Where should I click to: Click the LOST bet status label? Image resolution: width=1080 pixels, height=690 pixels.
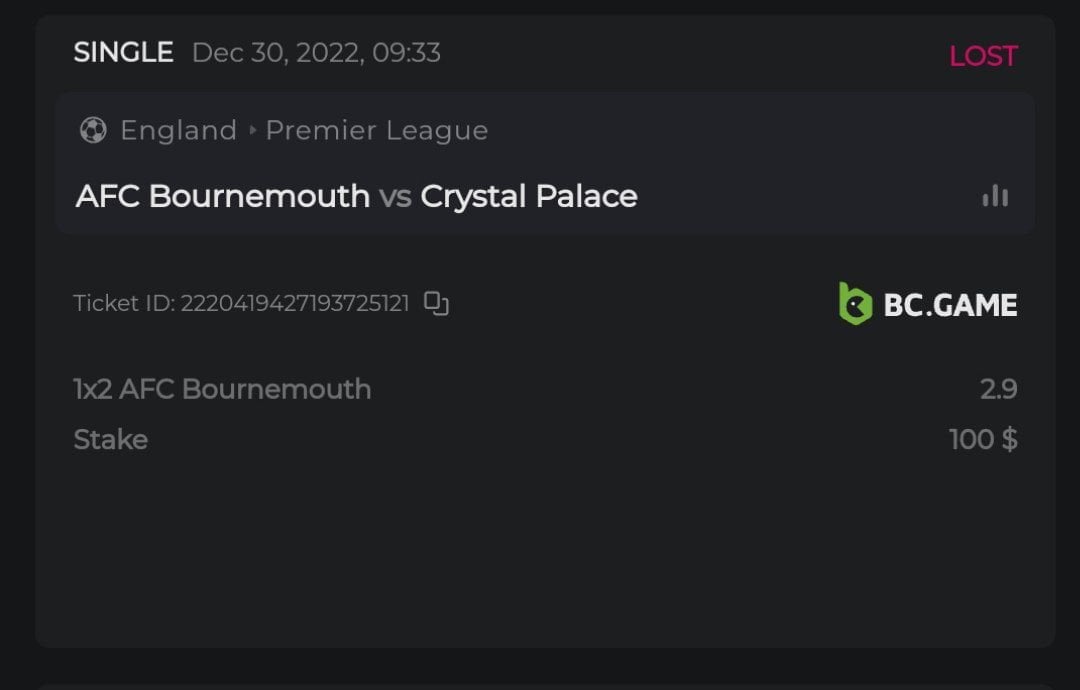[983, 56]
